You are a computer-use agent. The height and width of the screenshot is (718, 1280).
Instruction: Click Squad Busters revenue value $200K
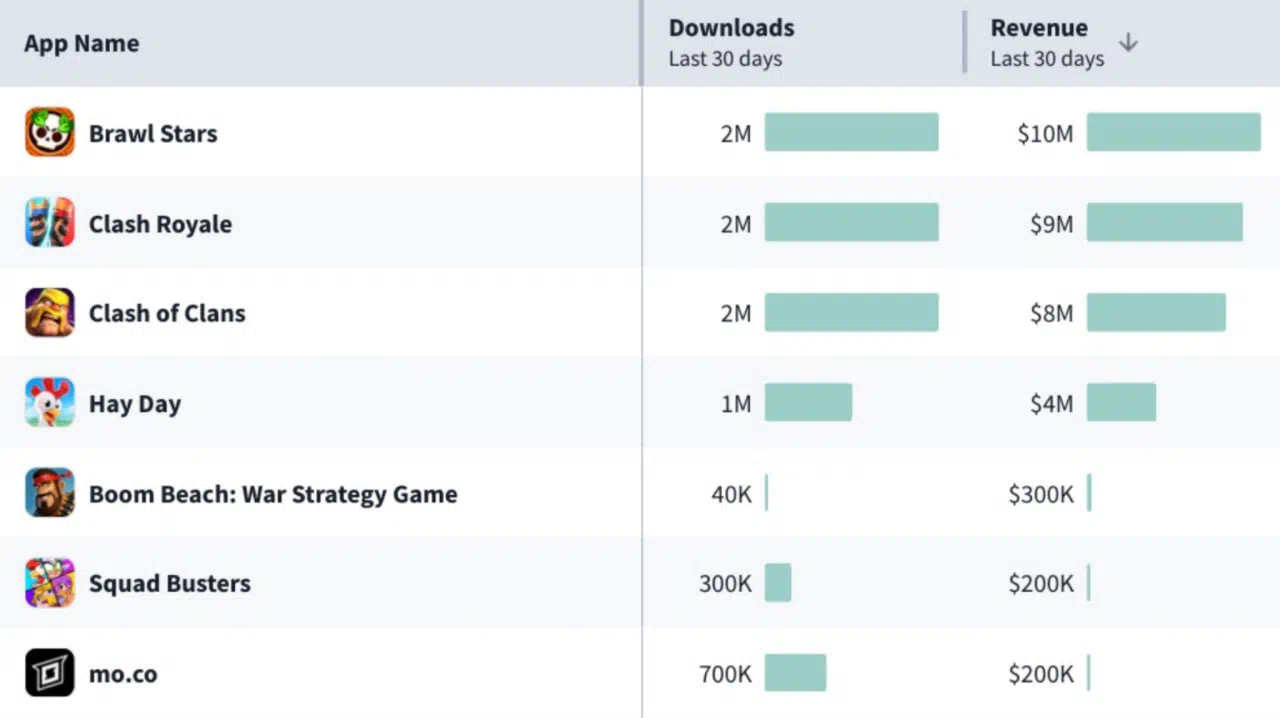(x=1041, y=584)
